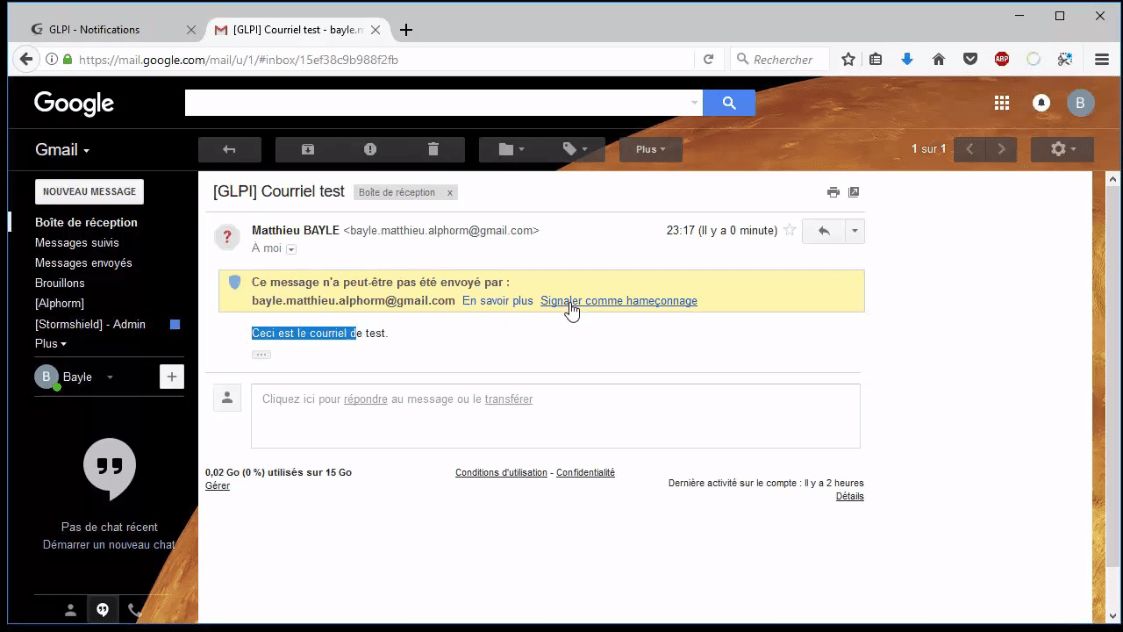Screen dimensions: 1123x632
Task: Print the email using the printer icon
Action: [x=833, y=192]
